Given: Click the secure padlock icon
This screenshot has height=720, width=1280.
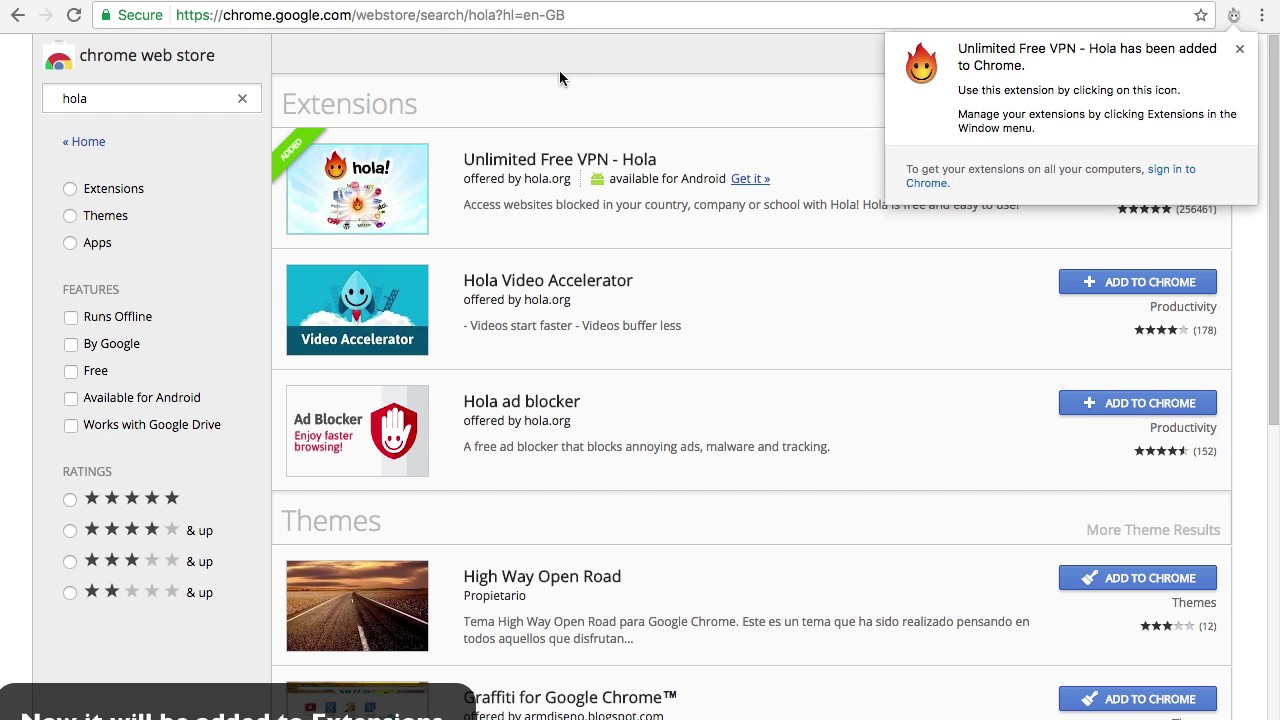Looking at the screenshot, I should [x=106, y=15].
